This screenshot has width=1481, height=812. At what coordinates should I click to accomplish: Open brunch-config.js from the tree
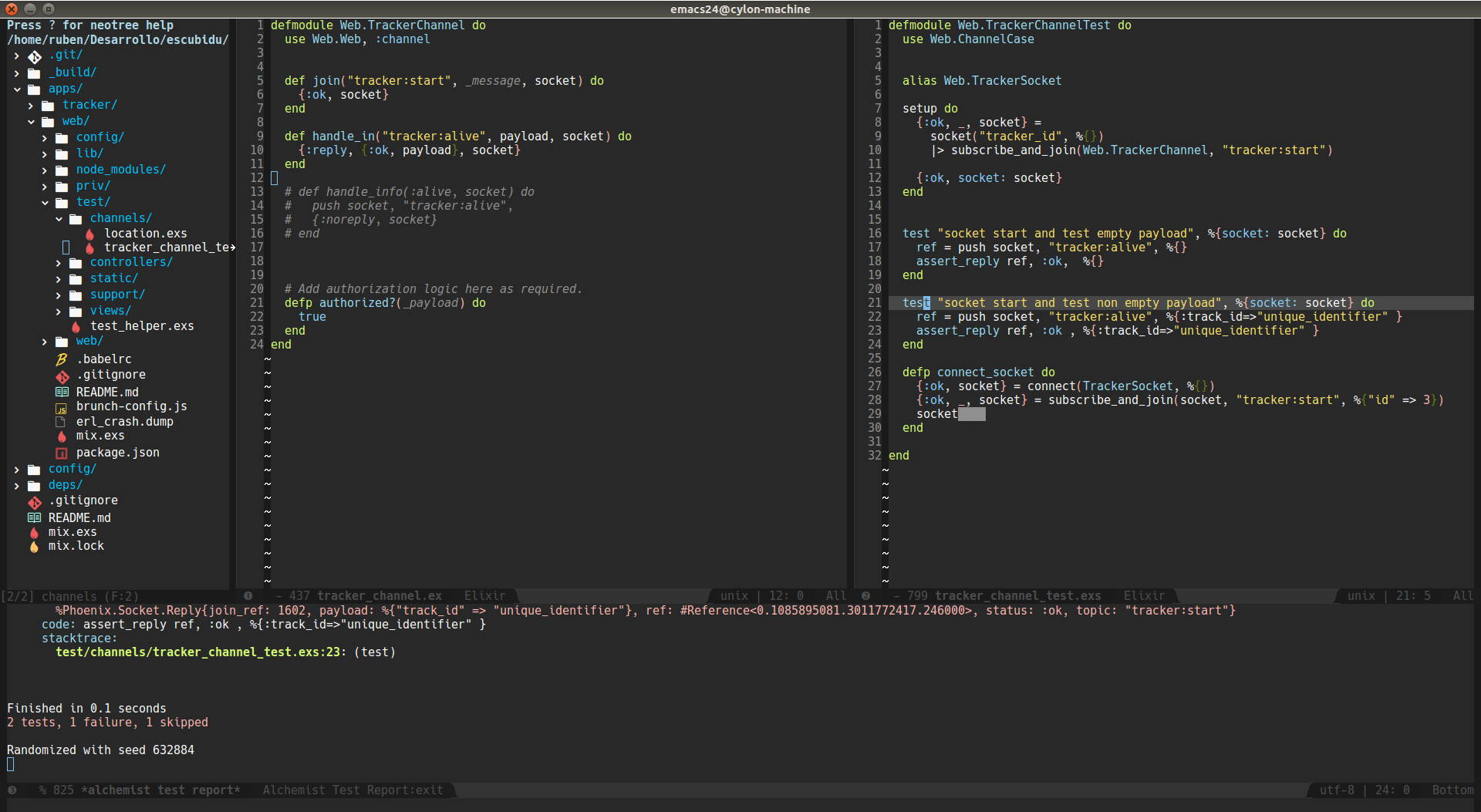[x=131, y=406]
